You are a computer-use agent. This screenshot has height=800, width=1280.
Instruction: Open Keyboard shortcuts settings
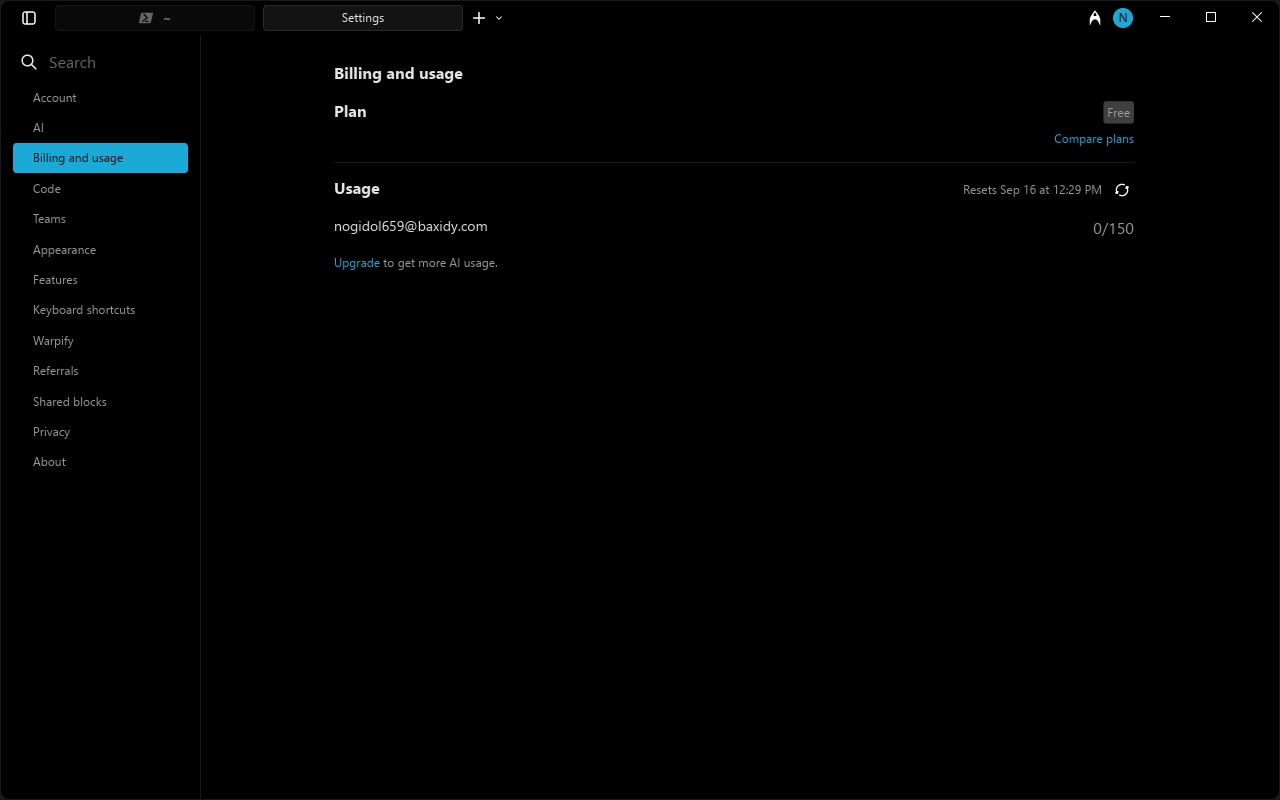coord(84,310)
